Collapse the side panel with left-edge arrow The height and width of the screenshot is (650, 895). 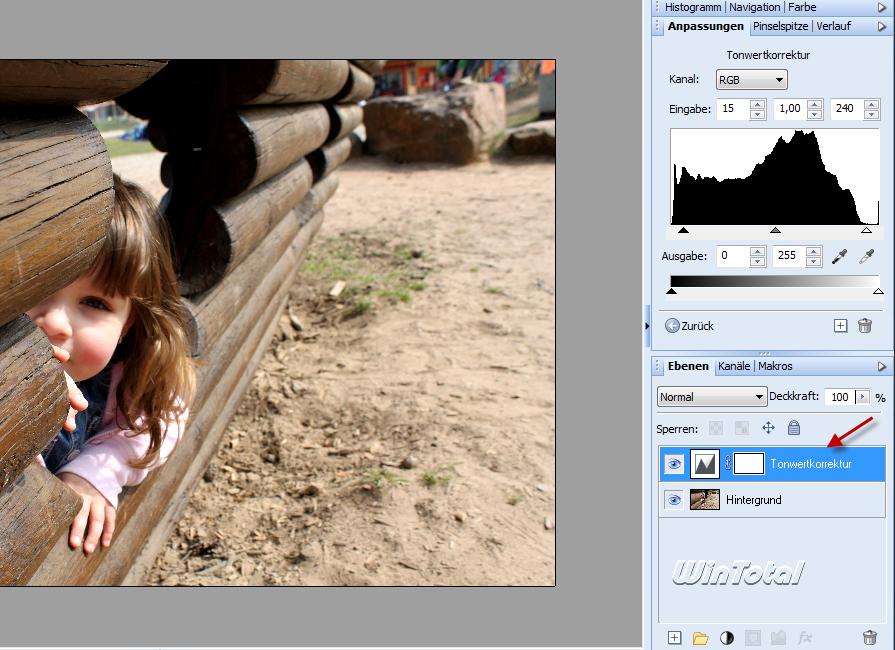[647, 326]
